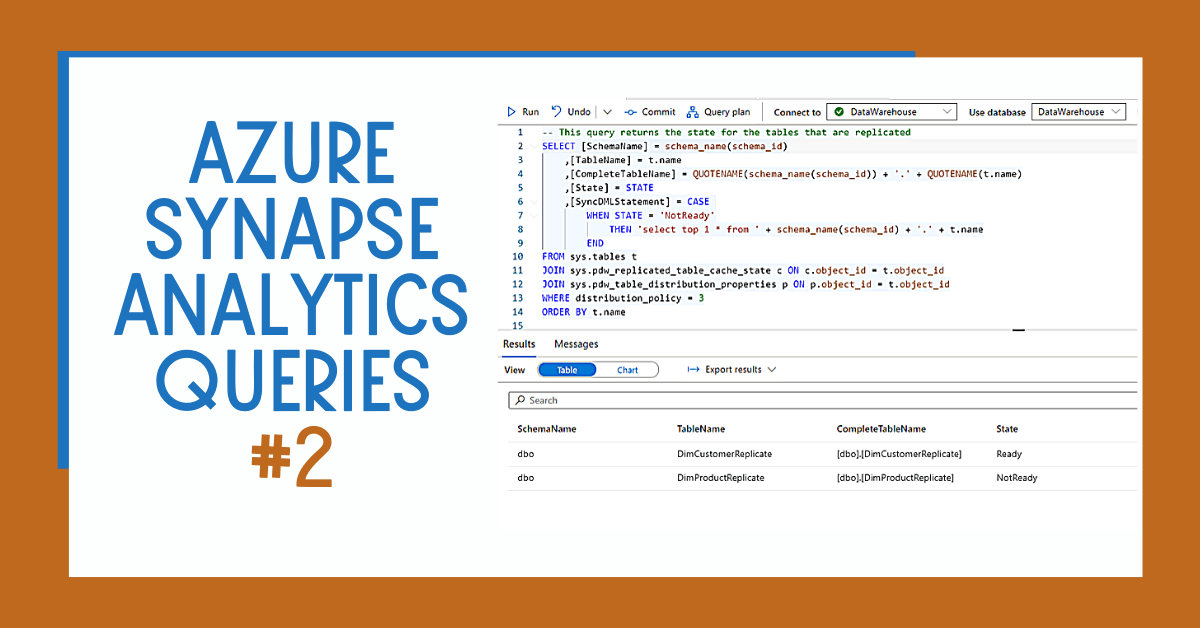Undo the last editor change
1200x628 pixels.
point(572,112)
